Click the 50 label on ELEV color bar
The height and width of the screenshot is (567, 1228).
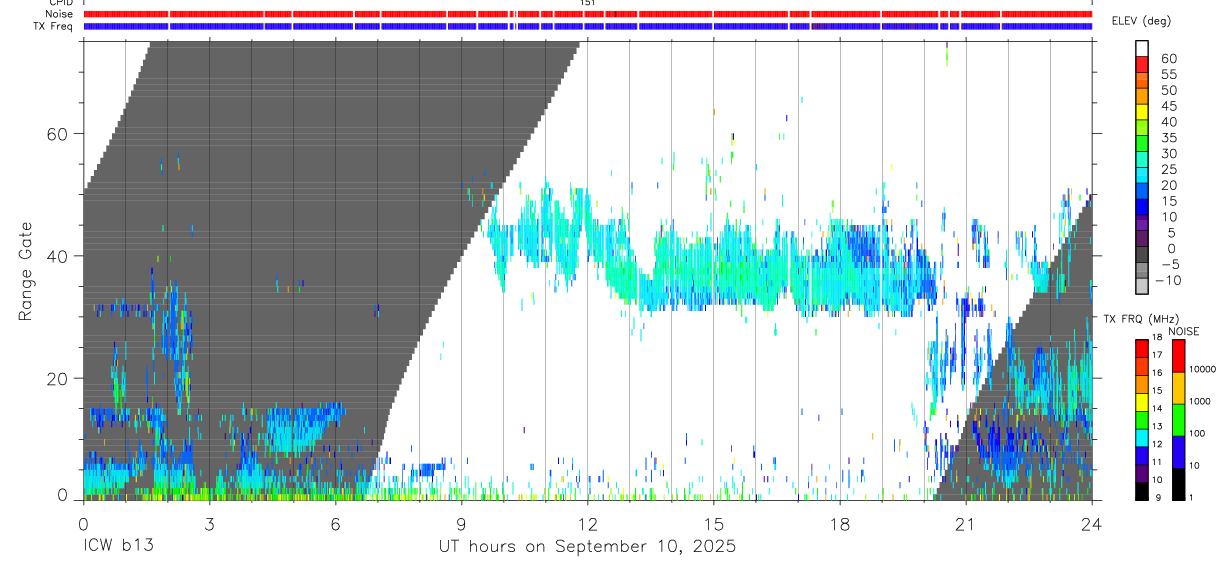[x=1168, y=91]
